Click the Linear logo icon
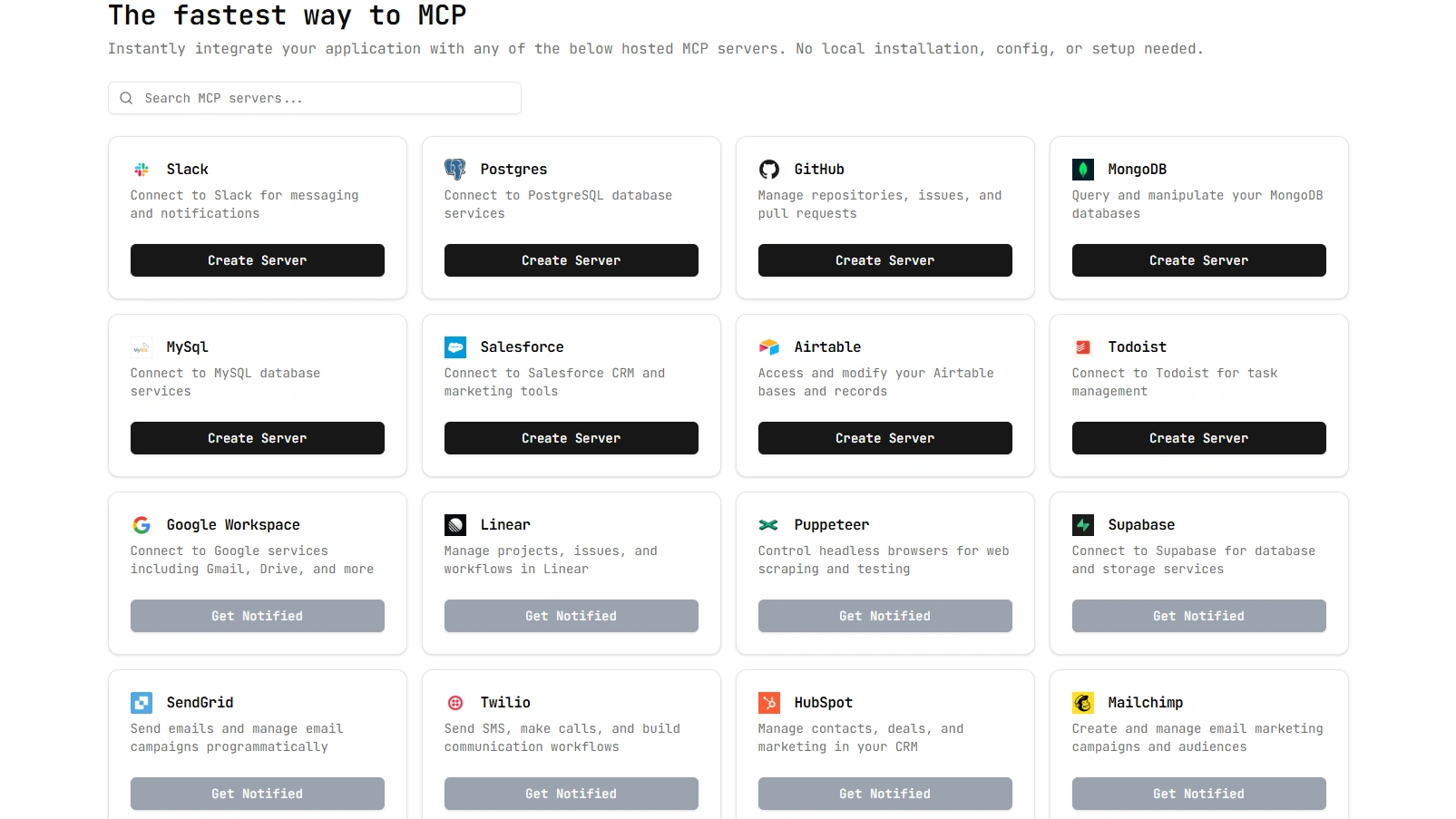1456x819 pixels. point(455,525)
